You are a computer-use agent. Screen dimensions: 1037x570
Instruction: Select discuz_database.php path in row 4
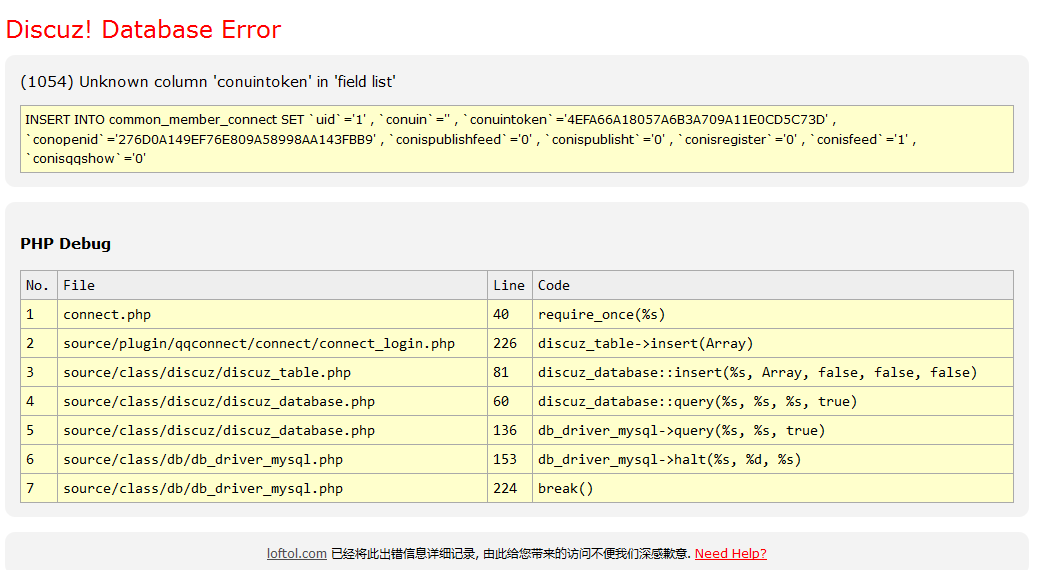point(272,401)
